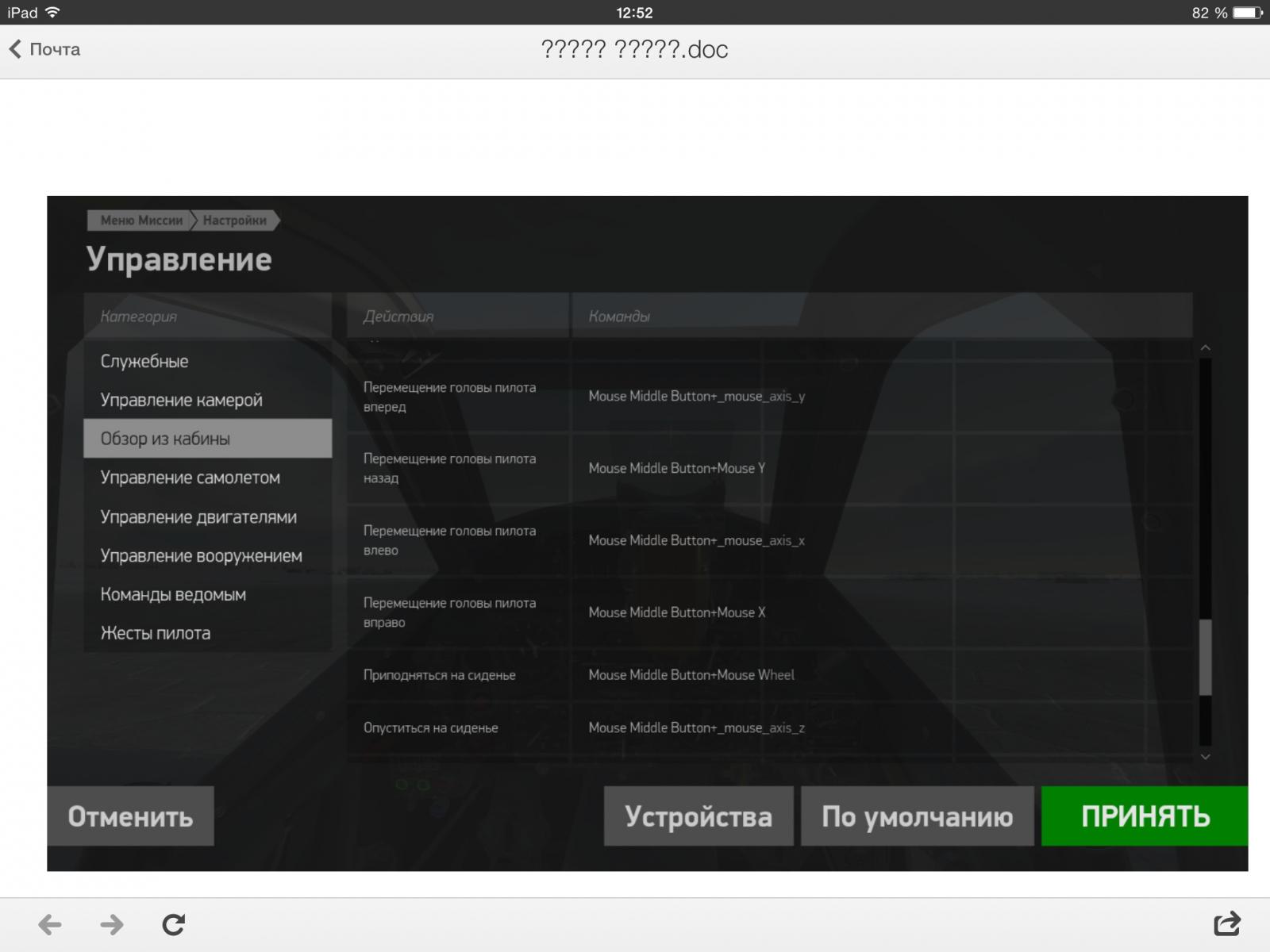Reload the document with refresh icon
1270x952 pixels.
tap(174, 924)
